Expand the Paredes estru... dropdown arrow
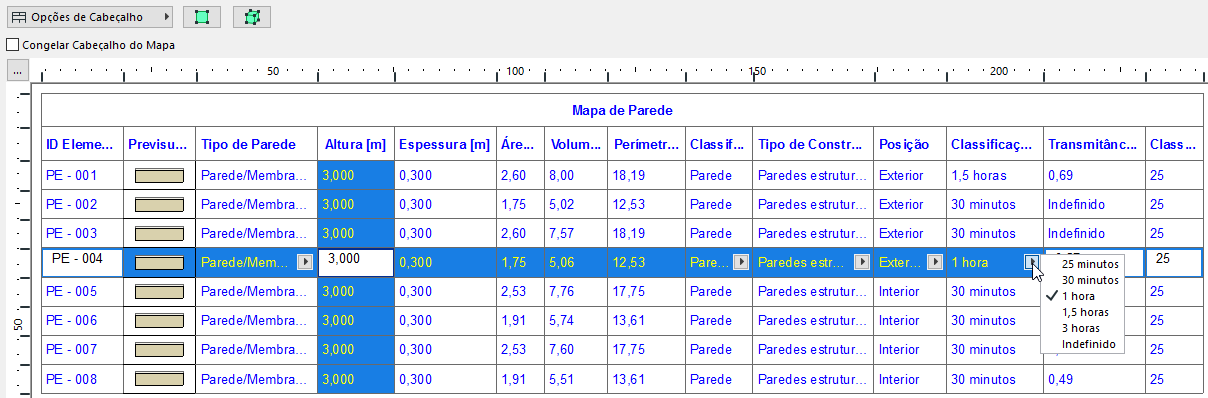This screenshot has height=398, width=1208. point(861,262)
